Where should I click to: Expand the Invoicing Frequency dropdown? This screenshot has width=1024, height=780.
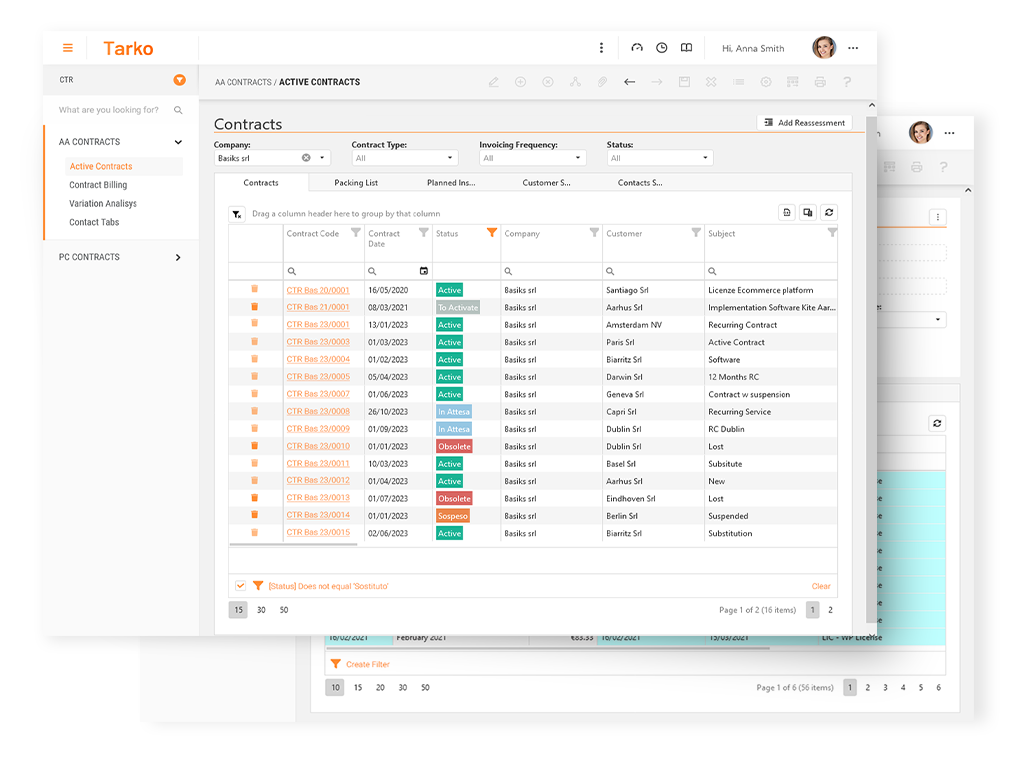(532, 158)
